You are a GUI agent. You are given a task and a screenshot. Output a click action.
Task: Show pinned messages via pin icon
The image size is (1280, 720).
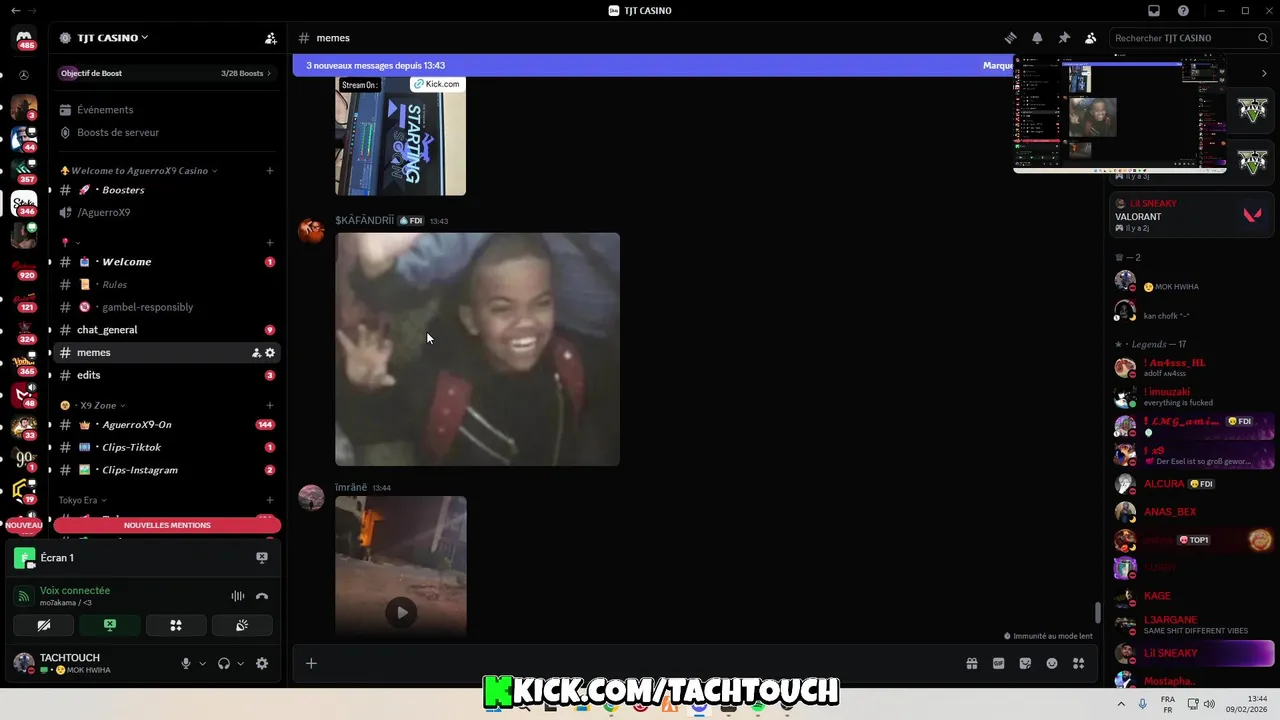pos(1064,38)
